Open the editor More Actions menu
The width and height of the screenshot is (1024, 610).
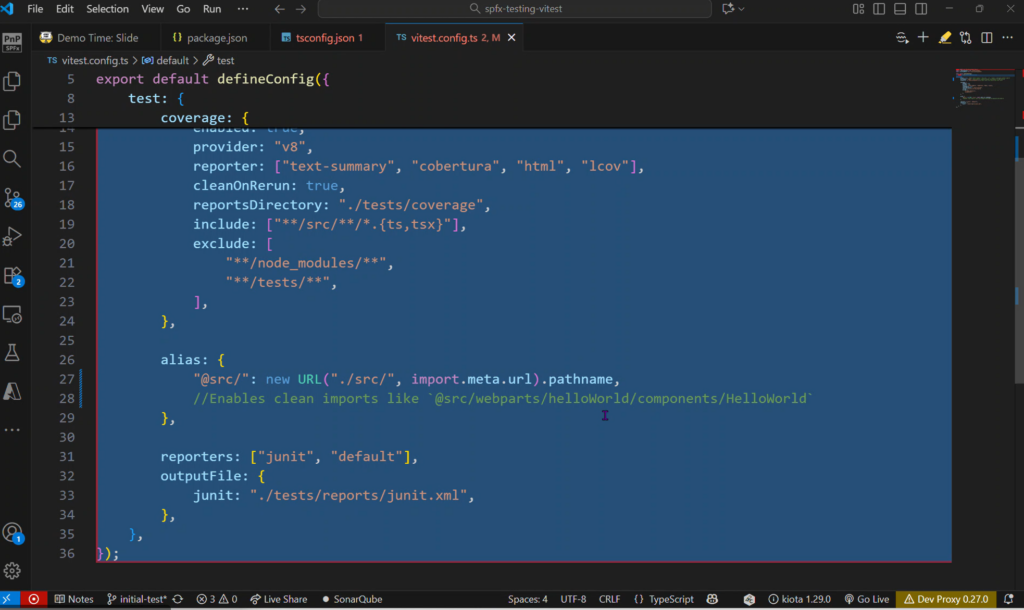click(x=1008, y=38)
